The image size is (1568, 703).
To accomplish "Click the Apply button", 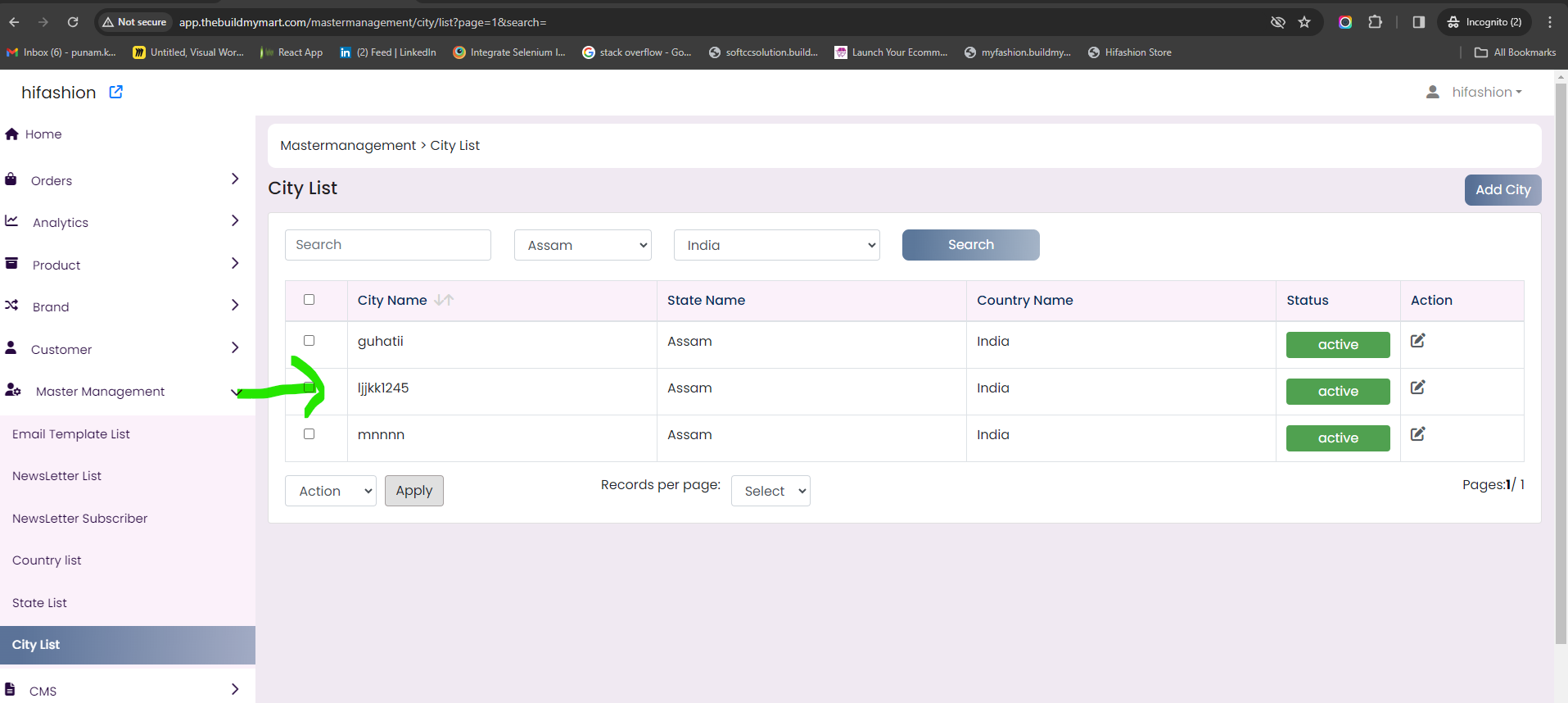I will tap(414, 491).
